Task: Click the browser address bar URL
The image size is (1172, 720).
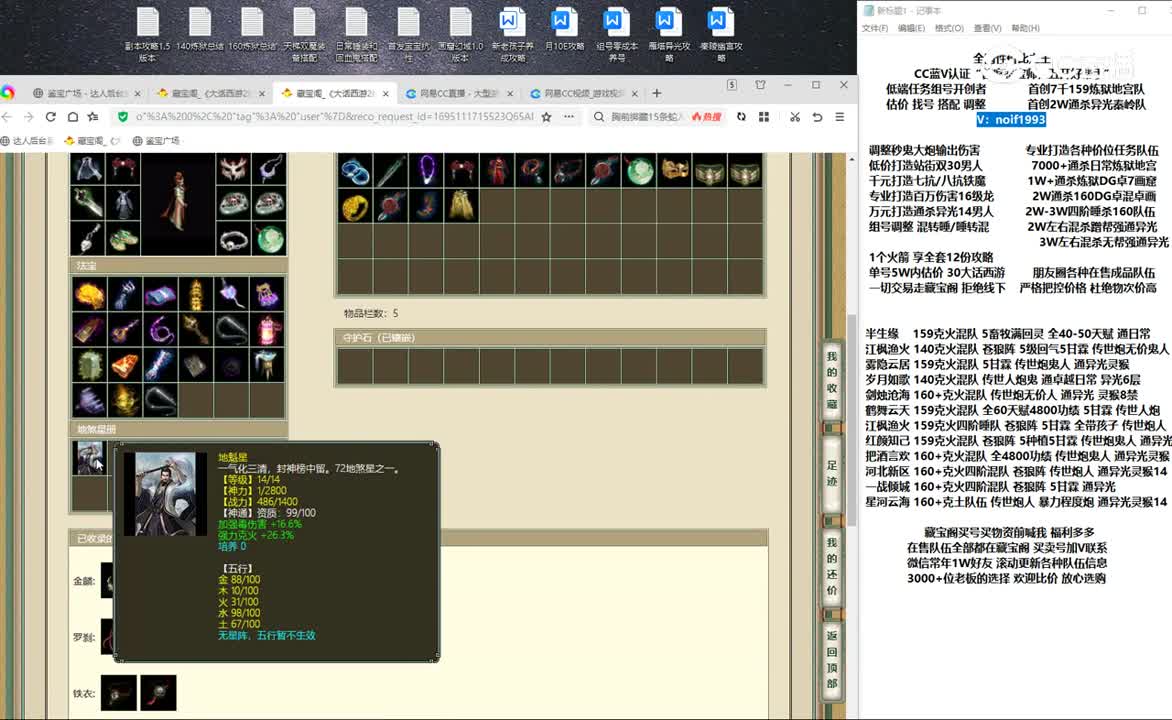Action: coord(334,117)
